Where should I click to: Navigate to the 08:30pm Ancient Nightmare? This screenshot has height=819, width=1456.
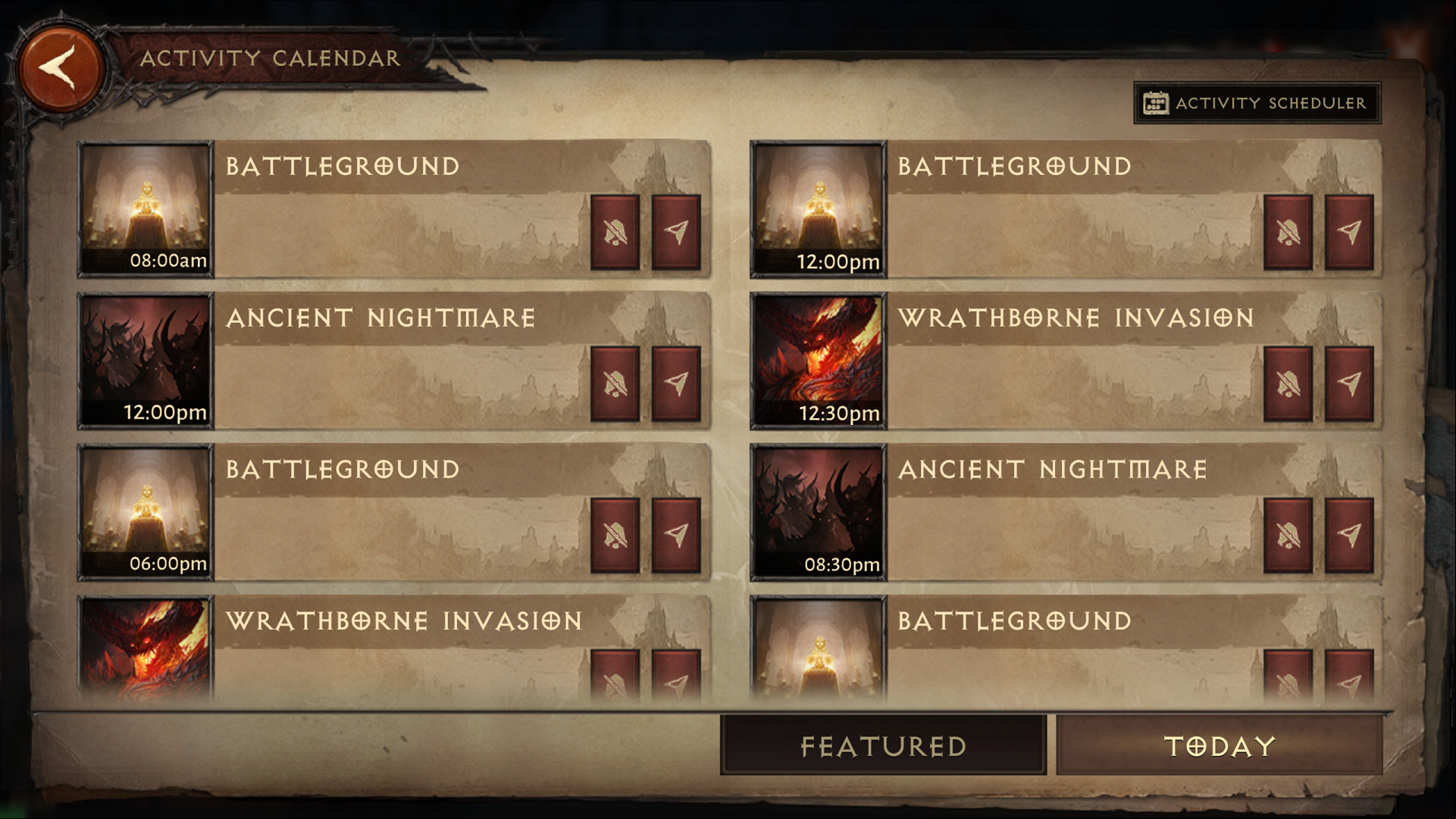coord(1349,536)
